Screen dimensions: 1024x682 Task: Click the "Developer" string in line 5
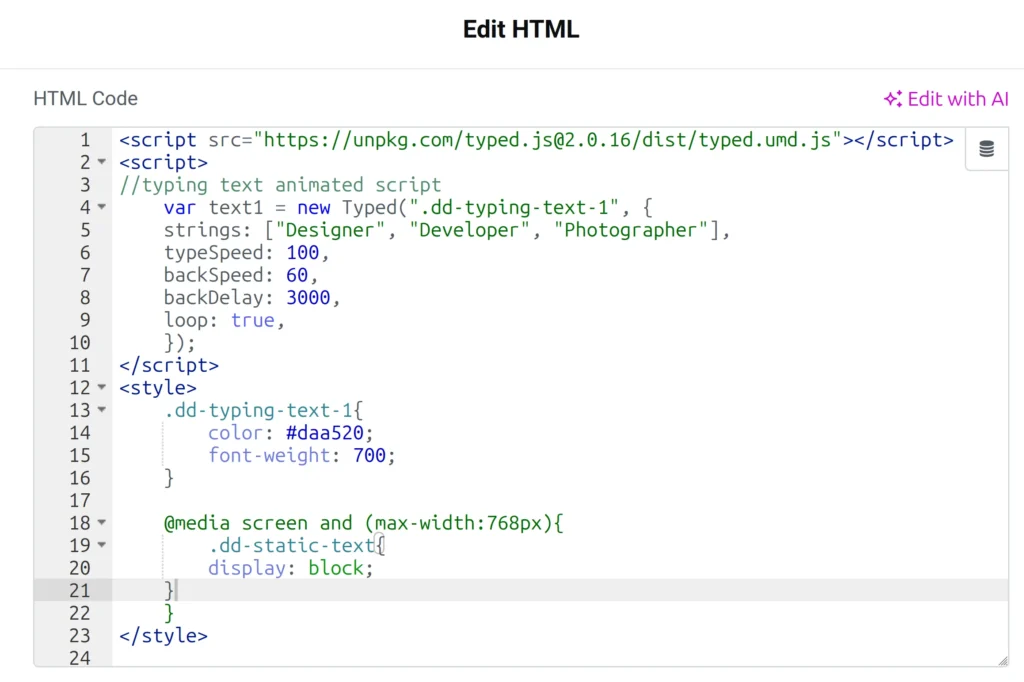coord(469,230)
